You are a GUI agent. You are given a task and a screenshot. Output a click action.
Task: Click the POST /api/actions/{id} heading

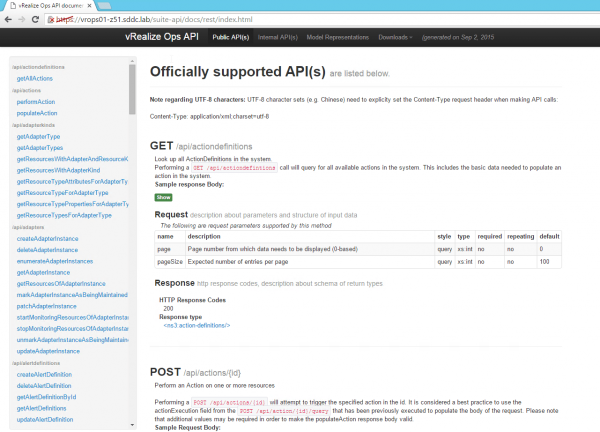coord(195,372)
